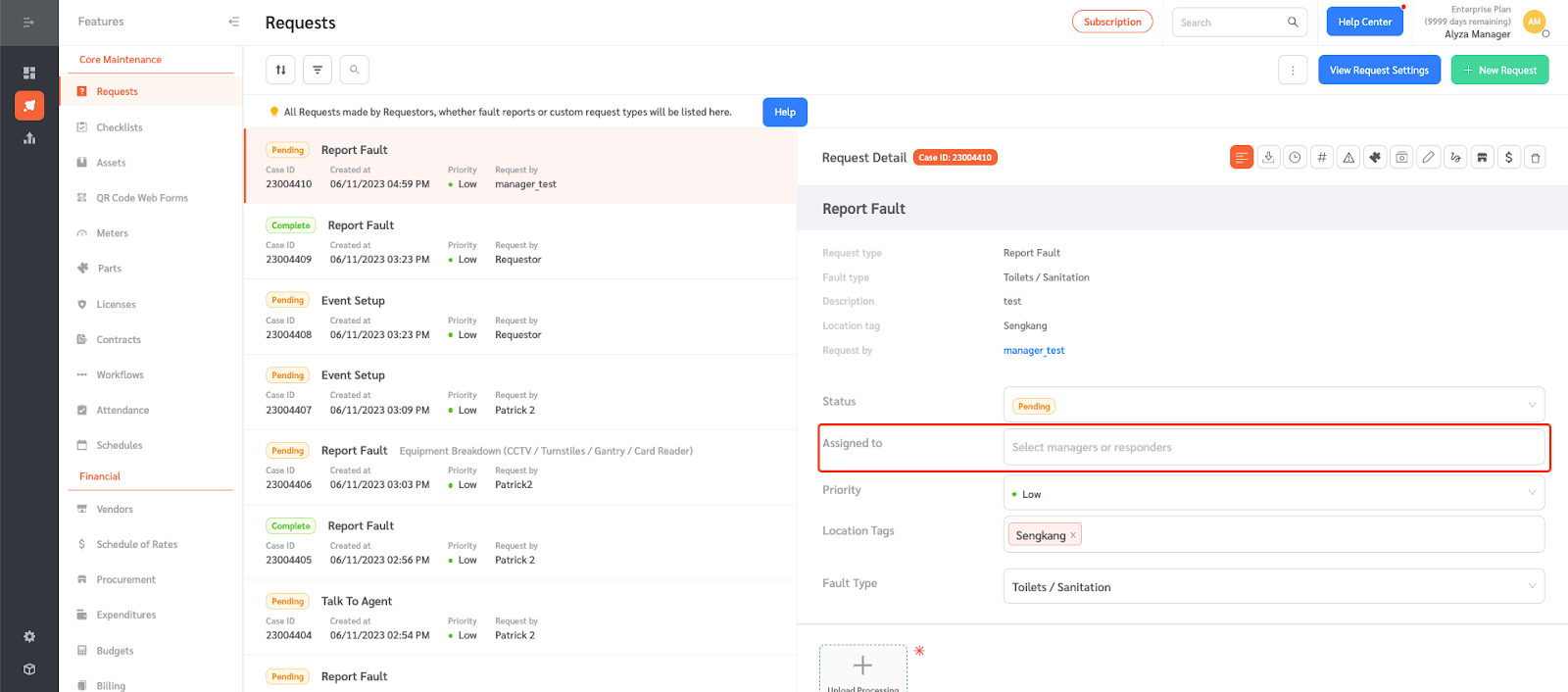
Task: Click the puzzle piece icon in Request Detail
Action: coord(1375,157)
